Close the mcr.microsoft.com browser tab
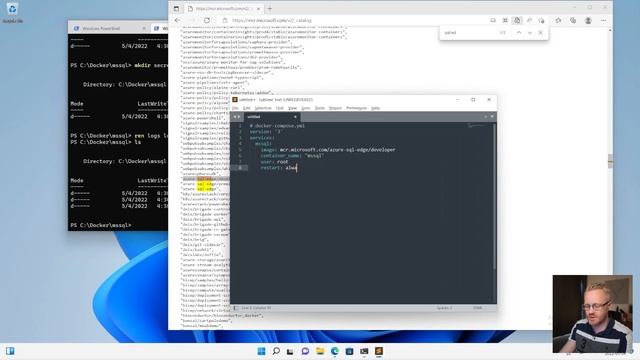This screenshot has height=360, width=640. point(258,9)
